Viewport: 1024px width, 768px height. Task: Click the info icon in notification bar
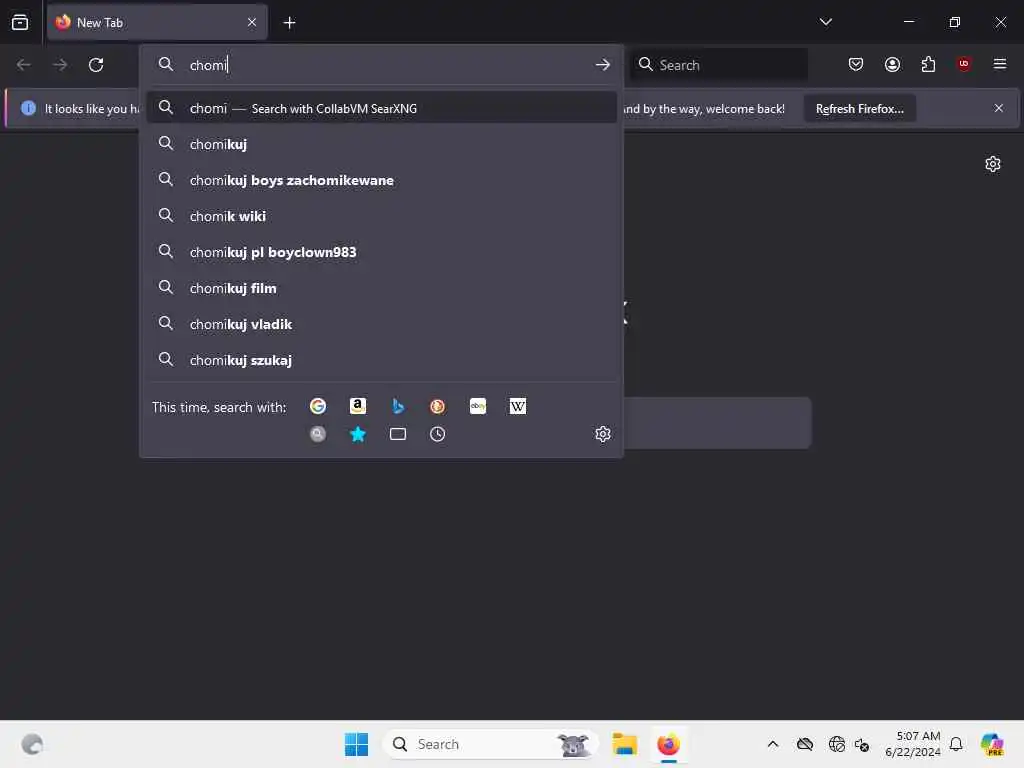pos(28,108)
